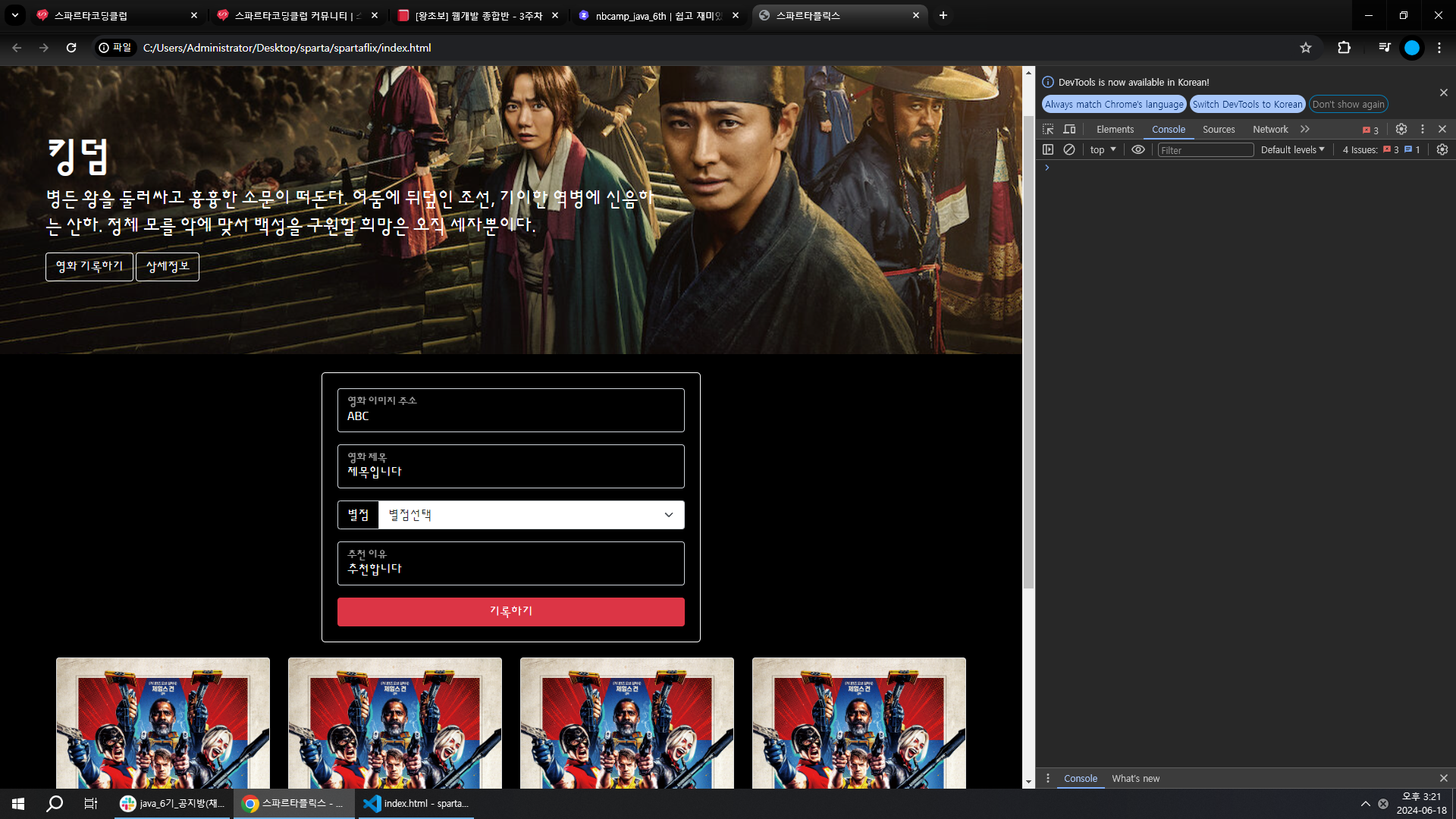Open DevTools settings gear

[1401, 130]
